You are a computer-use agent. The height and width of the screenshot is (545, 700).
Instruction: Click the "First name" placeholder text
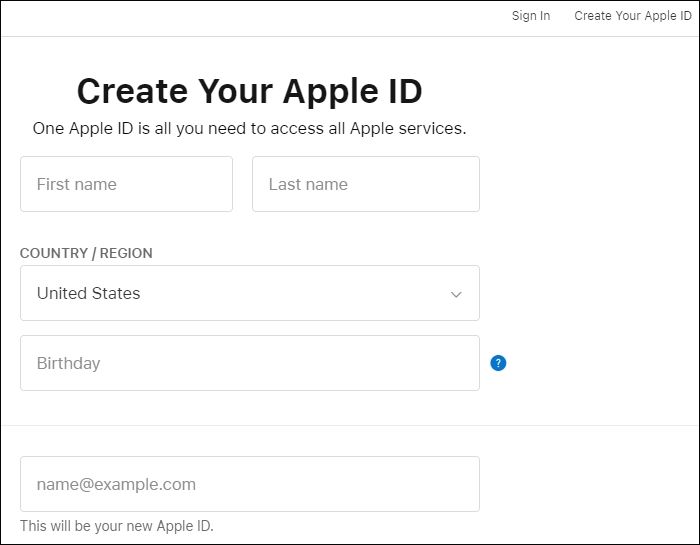[x=76, y=184]
